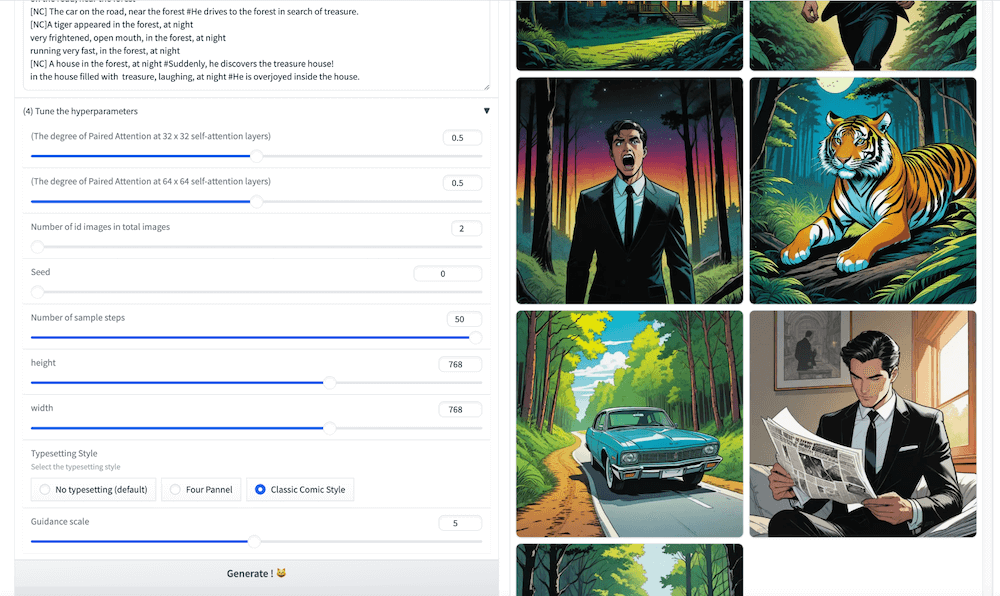The image size is (1000, 596).
Task: Click the Guidance scale slider handle
Action: (x=254, y=541)
